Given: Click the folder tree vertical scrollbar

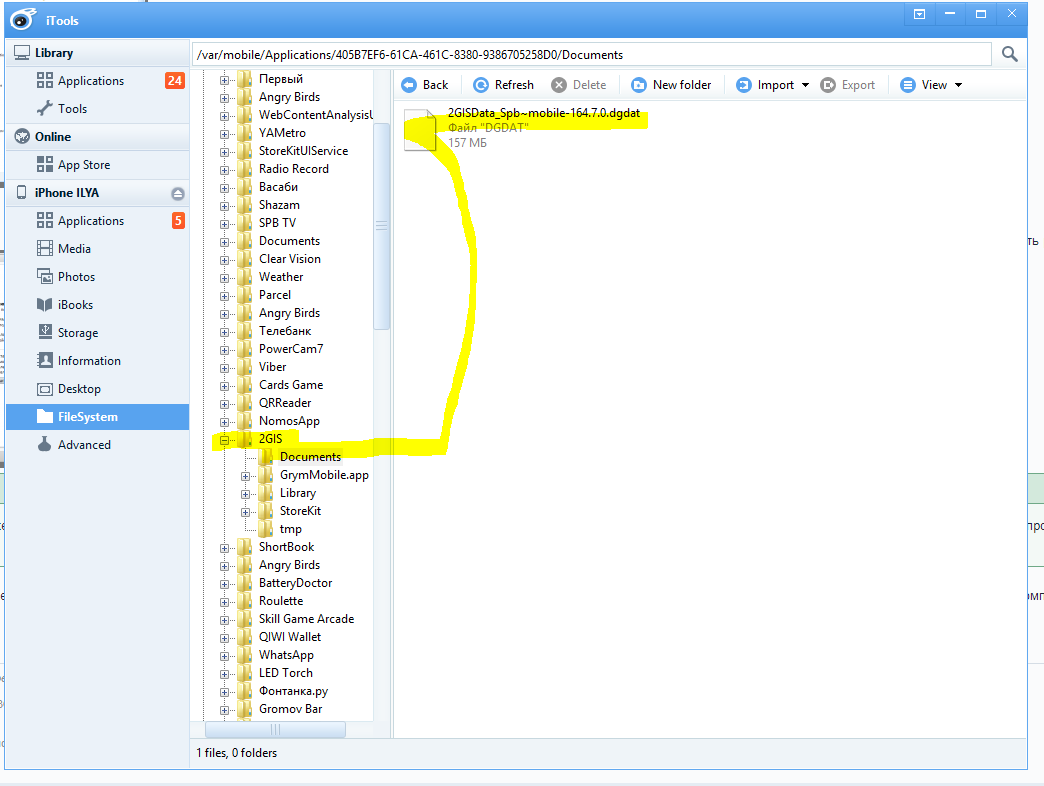Looking at the screenshot, I should 382,226.
